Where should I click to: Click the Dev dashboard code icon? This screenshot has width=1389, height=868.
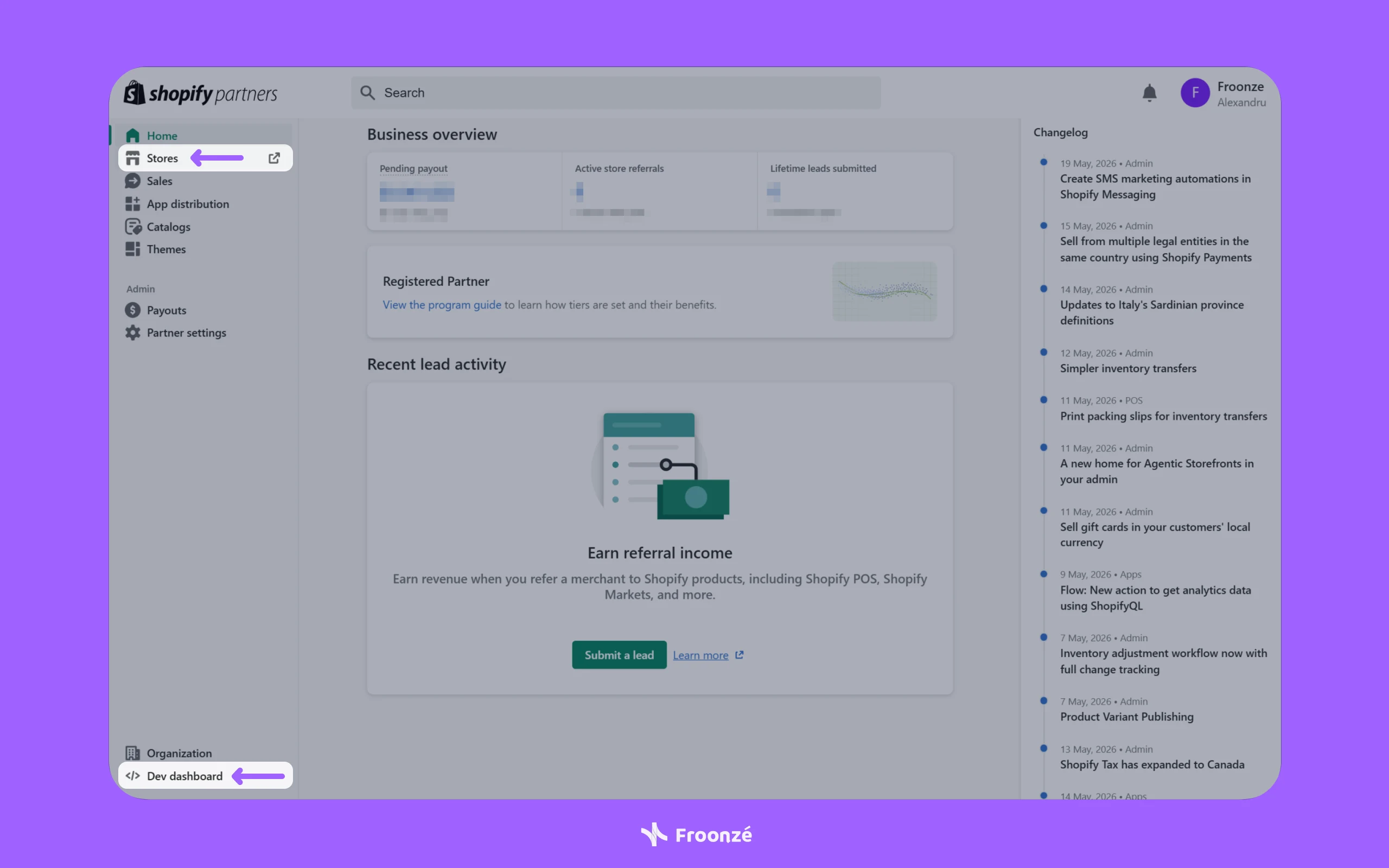tap(132, 776)
